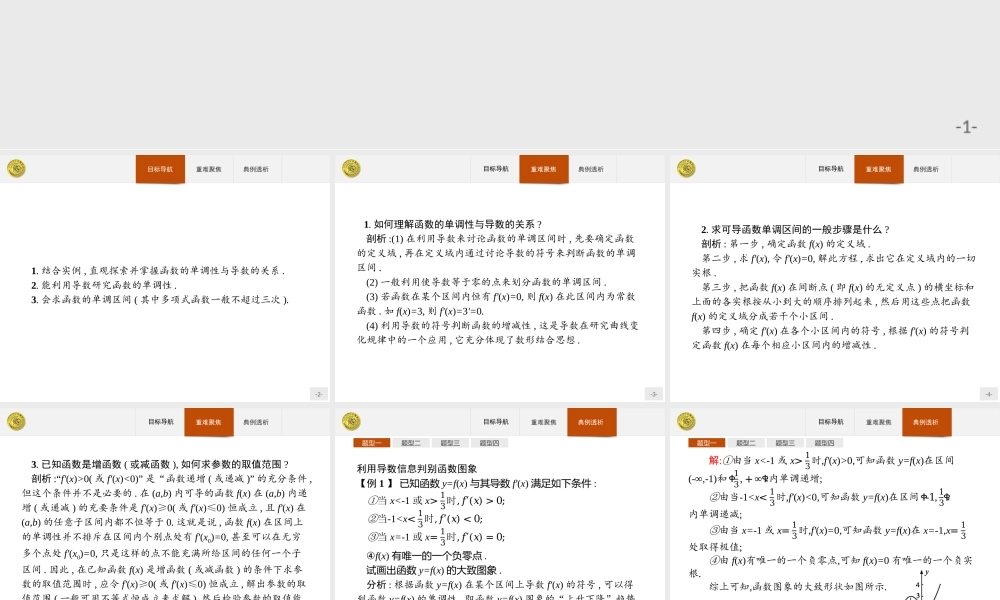This screenshot has width=1000, height=600.
Task: Click the golden emblem icon on the fourth slide
Action: point(16,422)
